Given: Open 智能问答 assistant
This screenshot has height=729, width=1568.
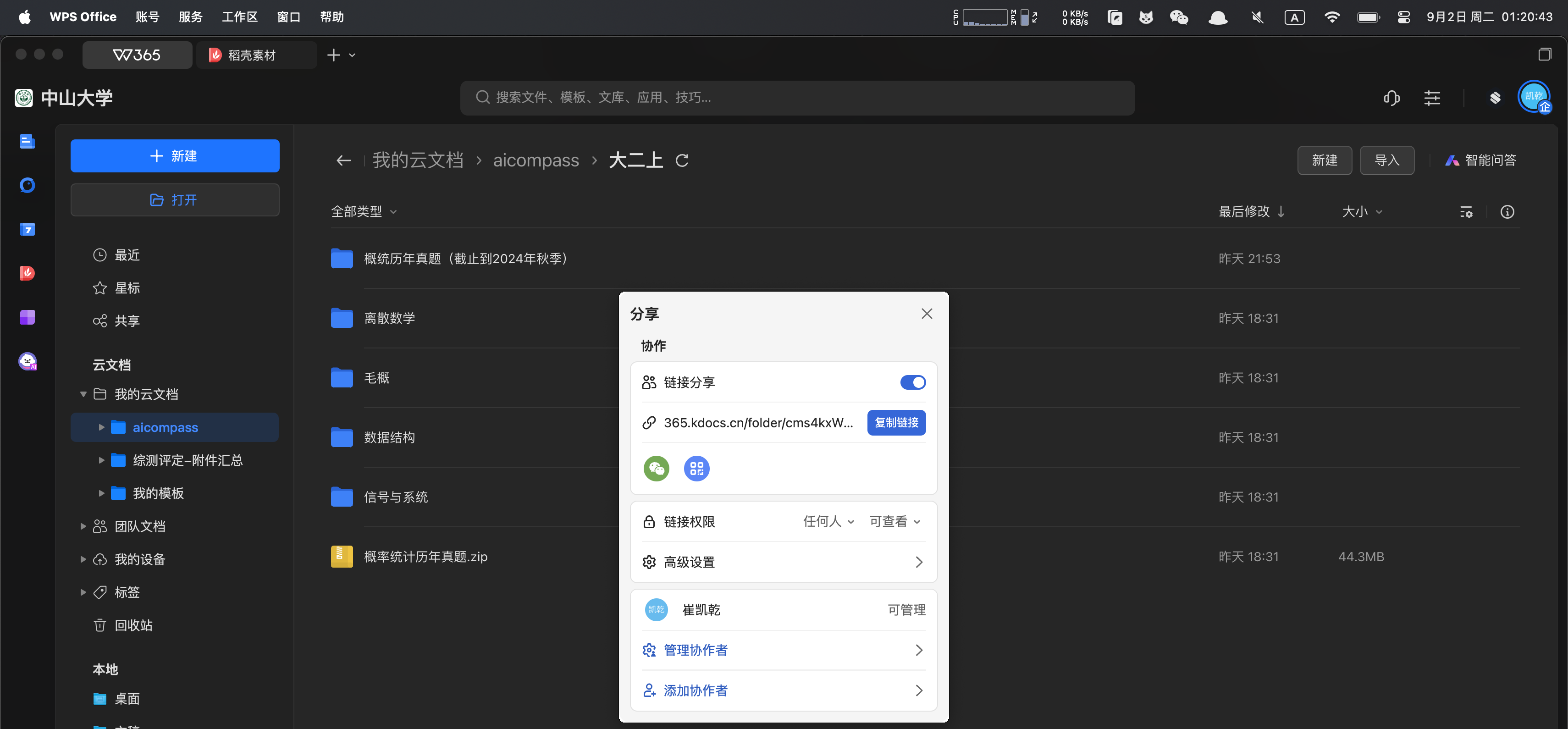Looking at the screenshot, I should click(1480, 160).
